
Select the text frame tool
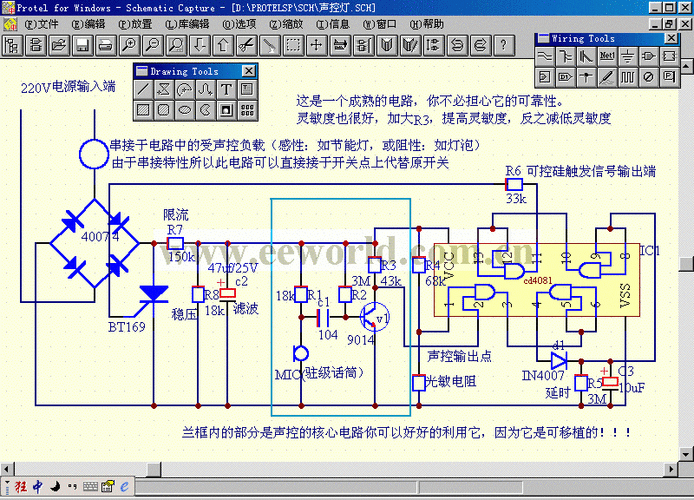247,89
